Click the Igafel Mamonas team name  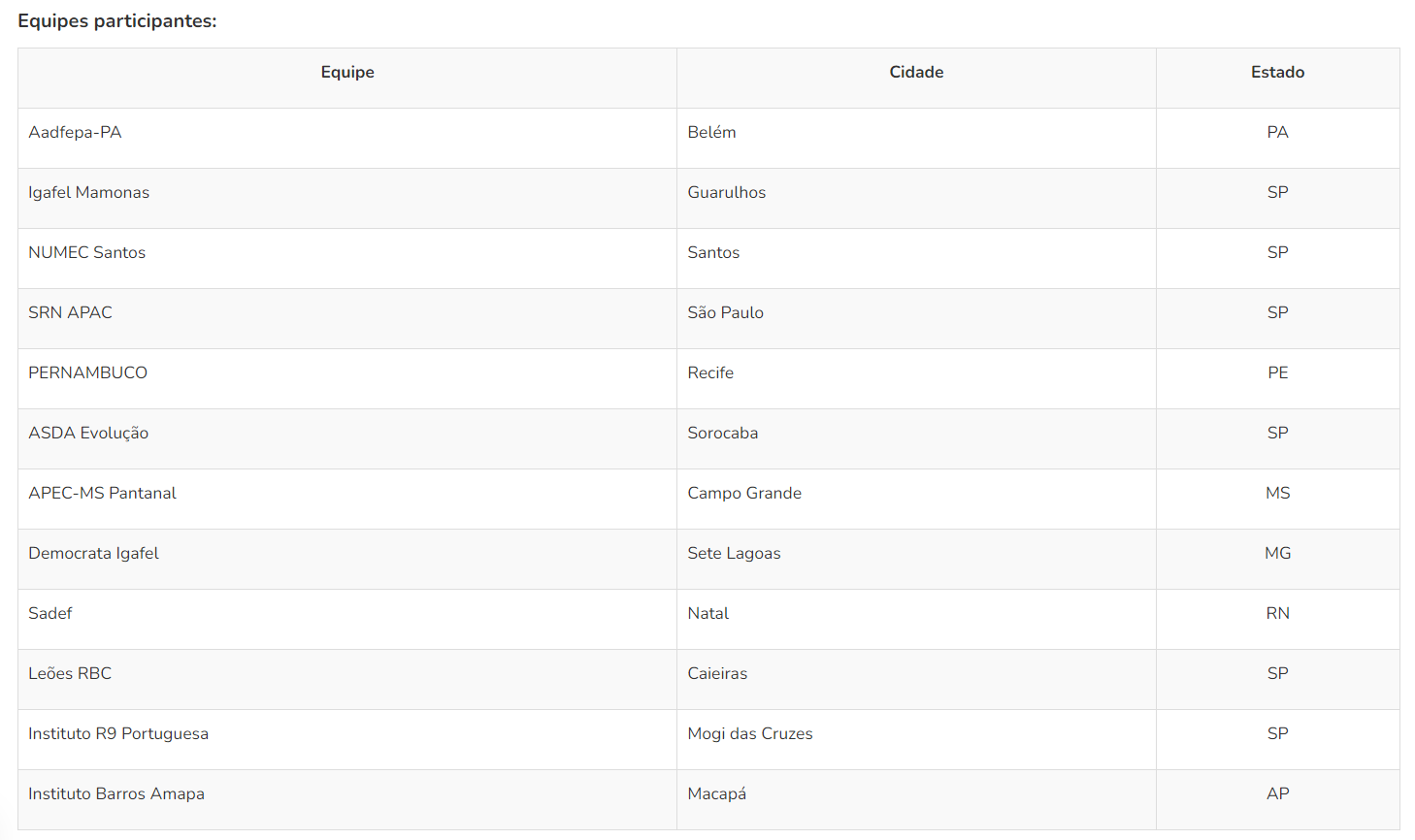pyautogui.click(x=89, y=193)
